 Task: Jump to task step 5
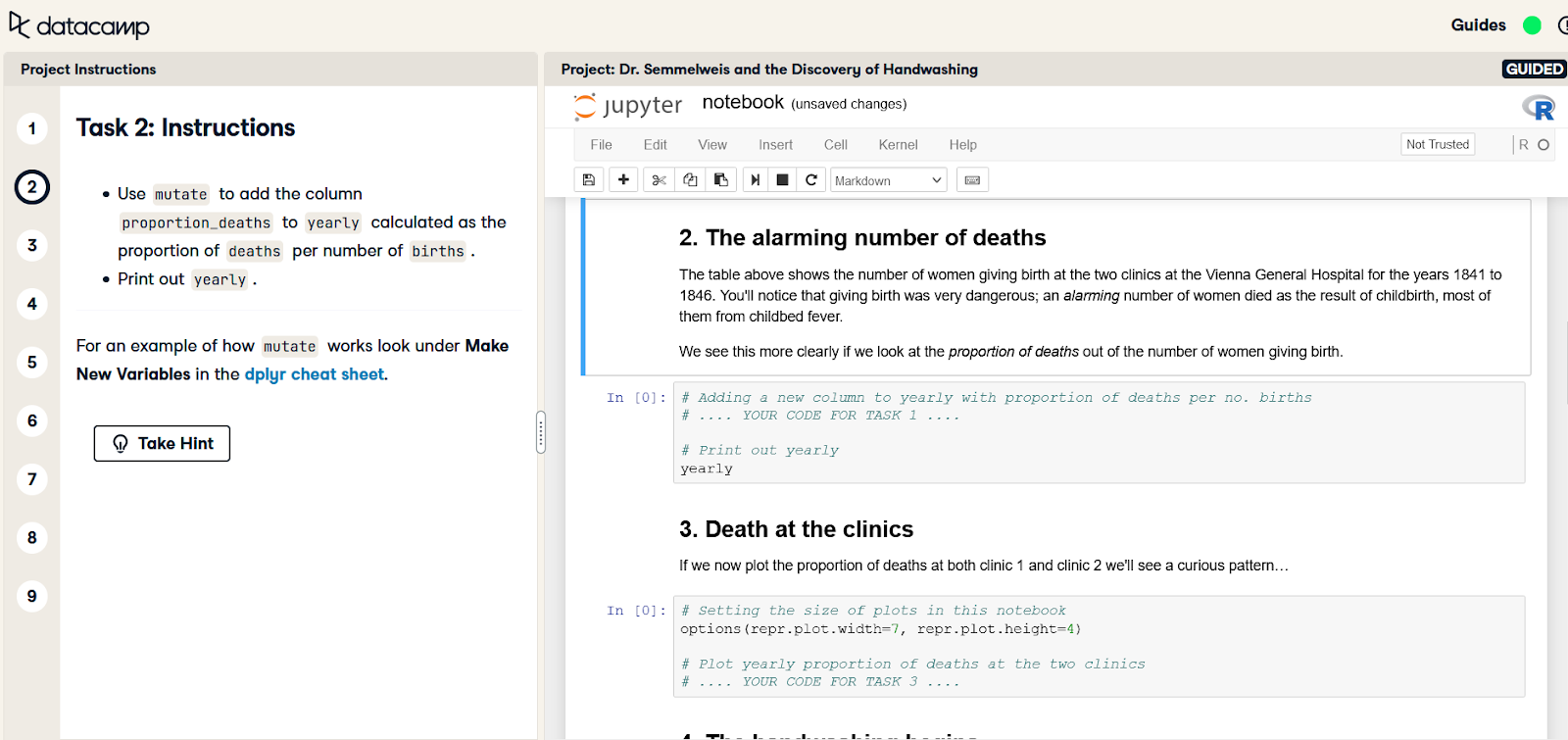(32, 363)
